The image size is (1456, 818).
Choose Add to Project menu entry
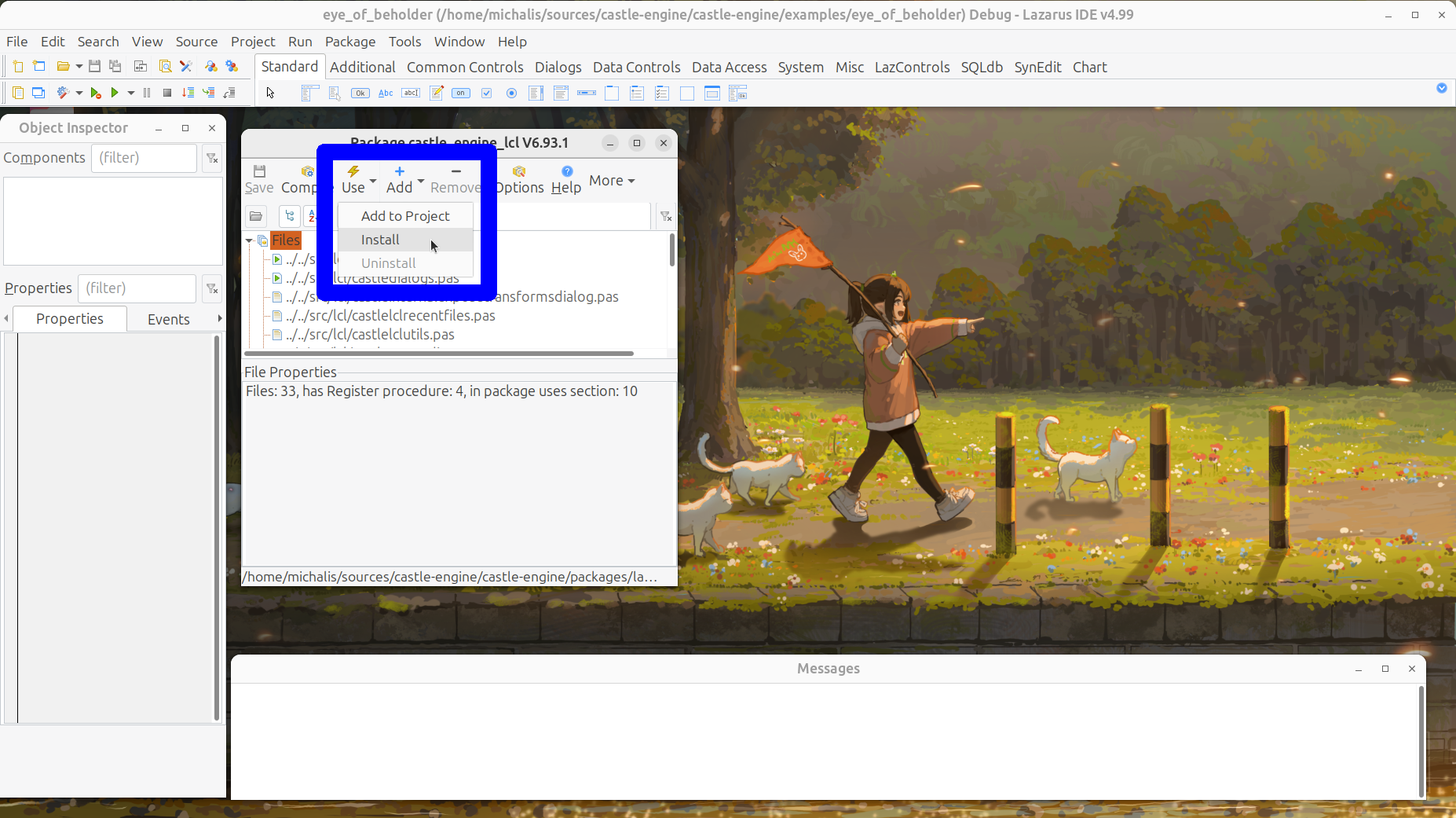(405, 216)
